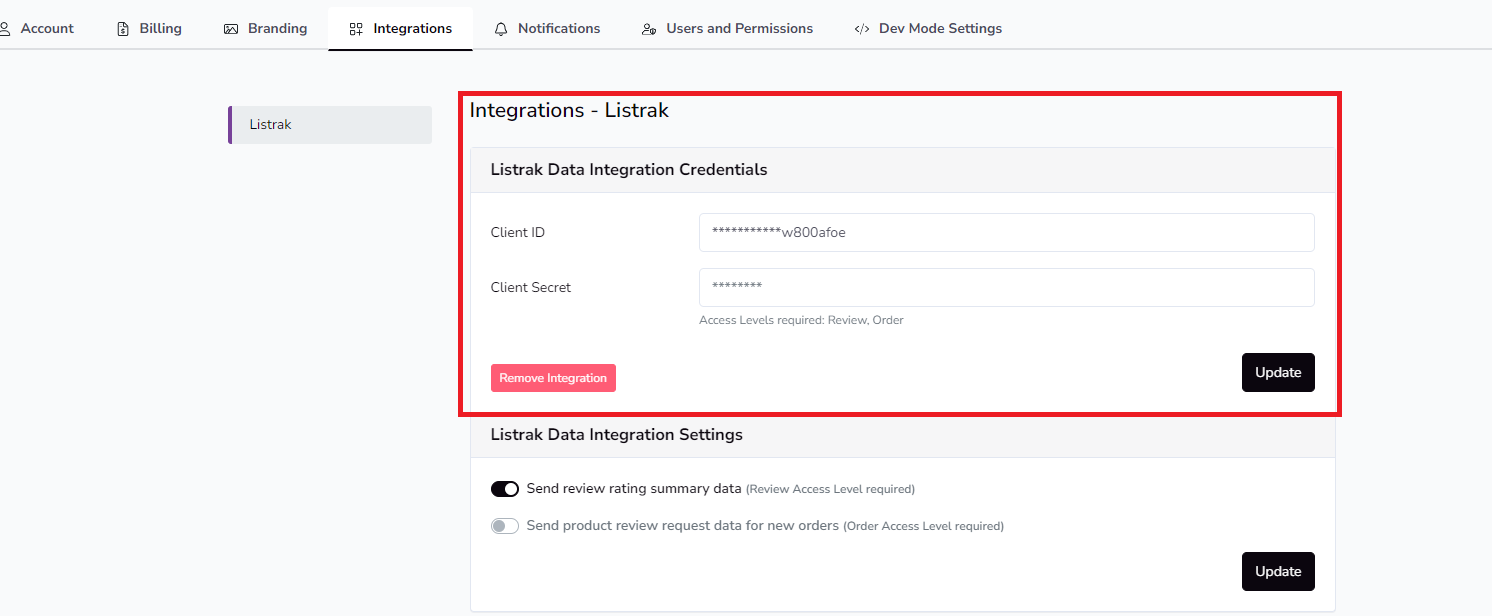Open Users and Permissions tab
The width and height of the screenshot is (1492, 616).
(x=727, y=29)
